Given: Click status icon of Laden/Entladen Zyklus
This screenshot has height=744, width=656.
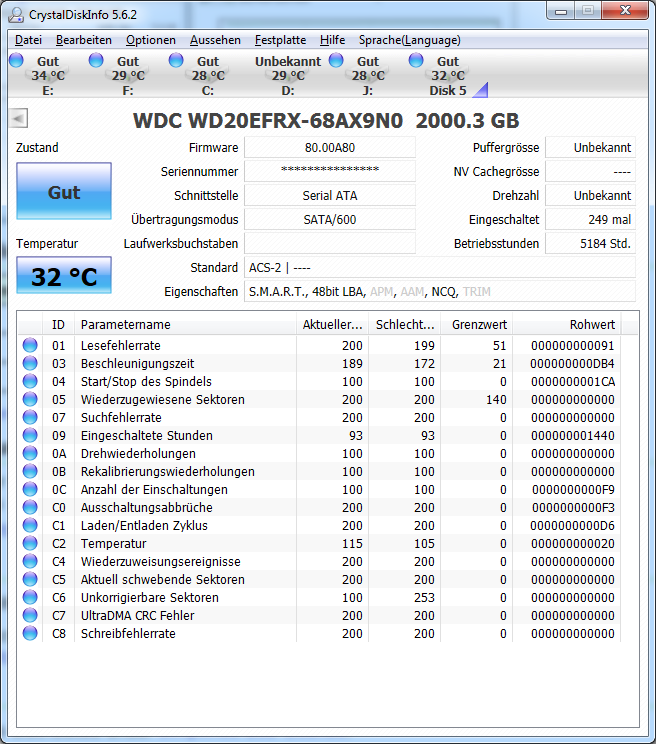Looking at the screenshot, I should click(x=30, y=525).
